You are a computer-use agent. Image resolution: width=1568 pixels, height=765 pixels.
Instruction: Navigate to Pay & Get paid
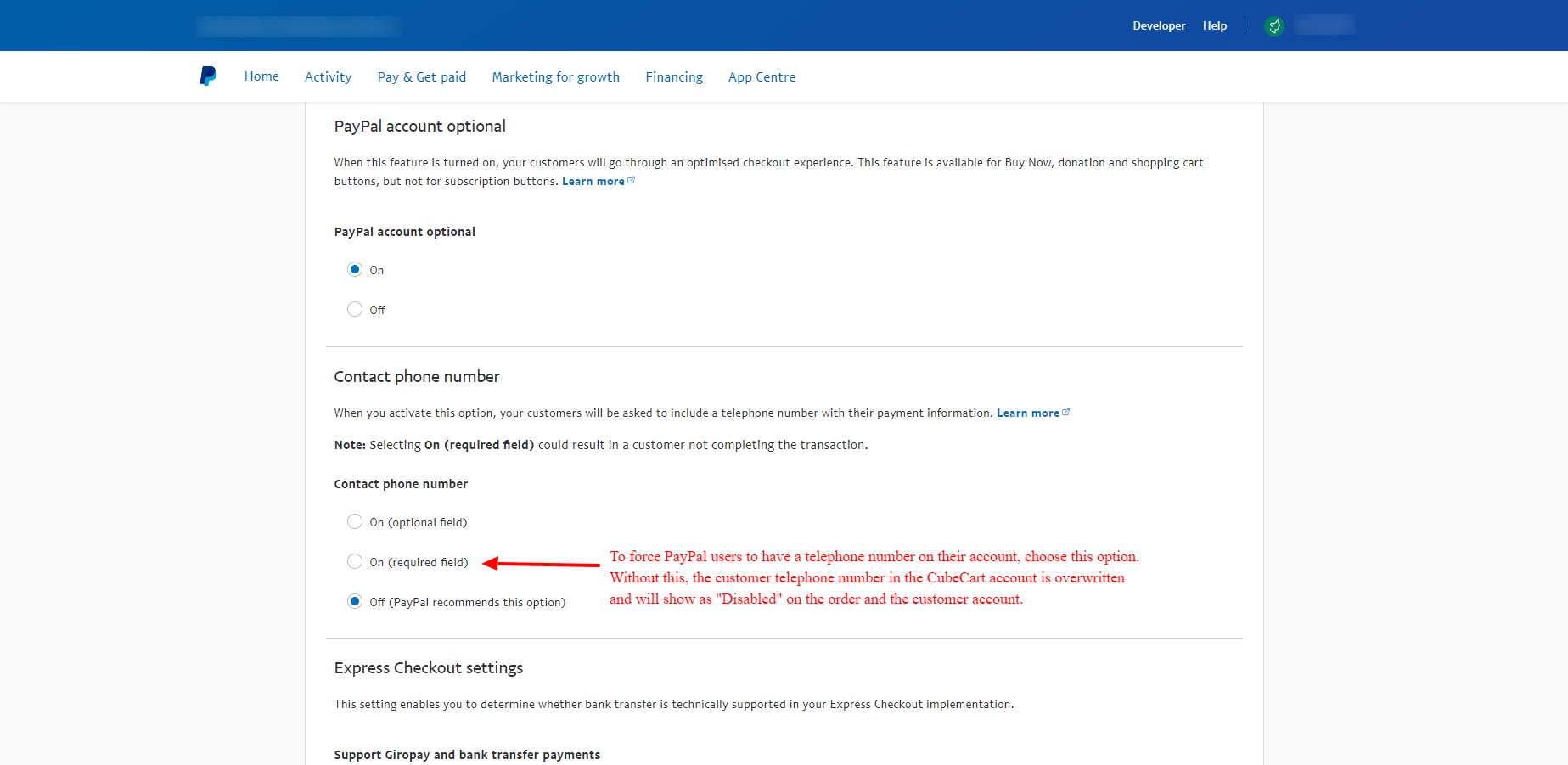[421, 76]
